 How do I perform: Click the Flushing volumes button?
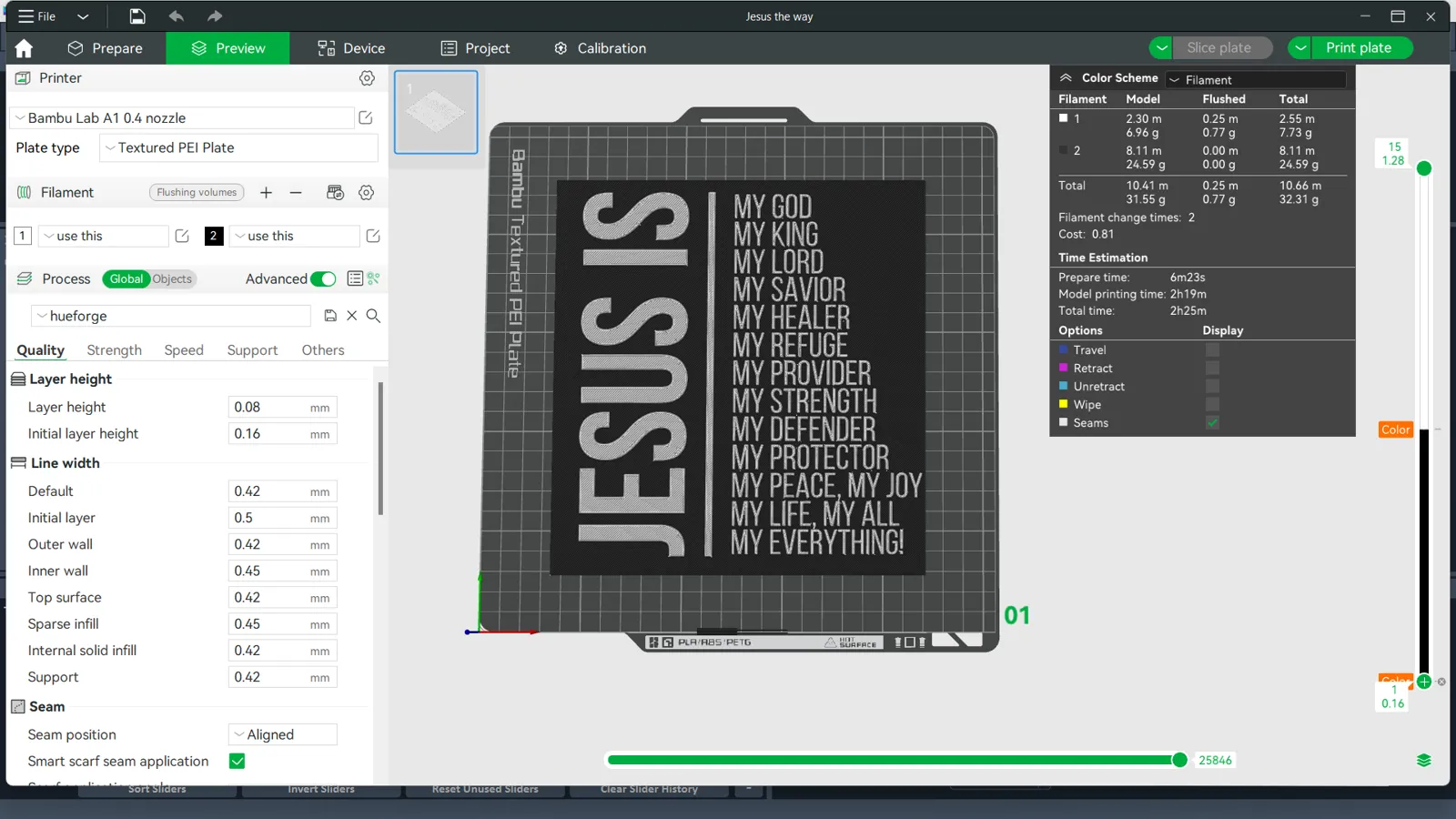tap(197, 192)
